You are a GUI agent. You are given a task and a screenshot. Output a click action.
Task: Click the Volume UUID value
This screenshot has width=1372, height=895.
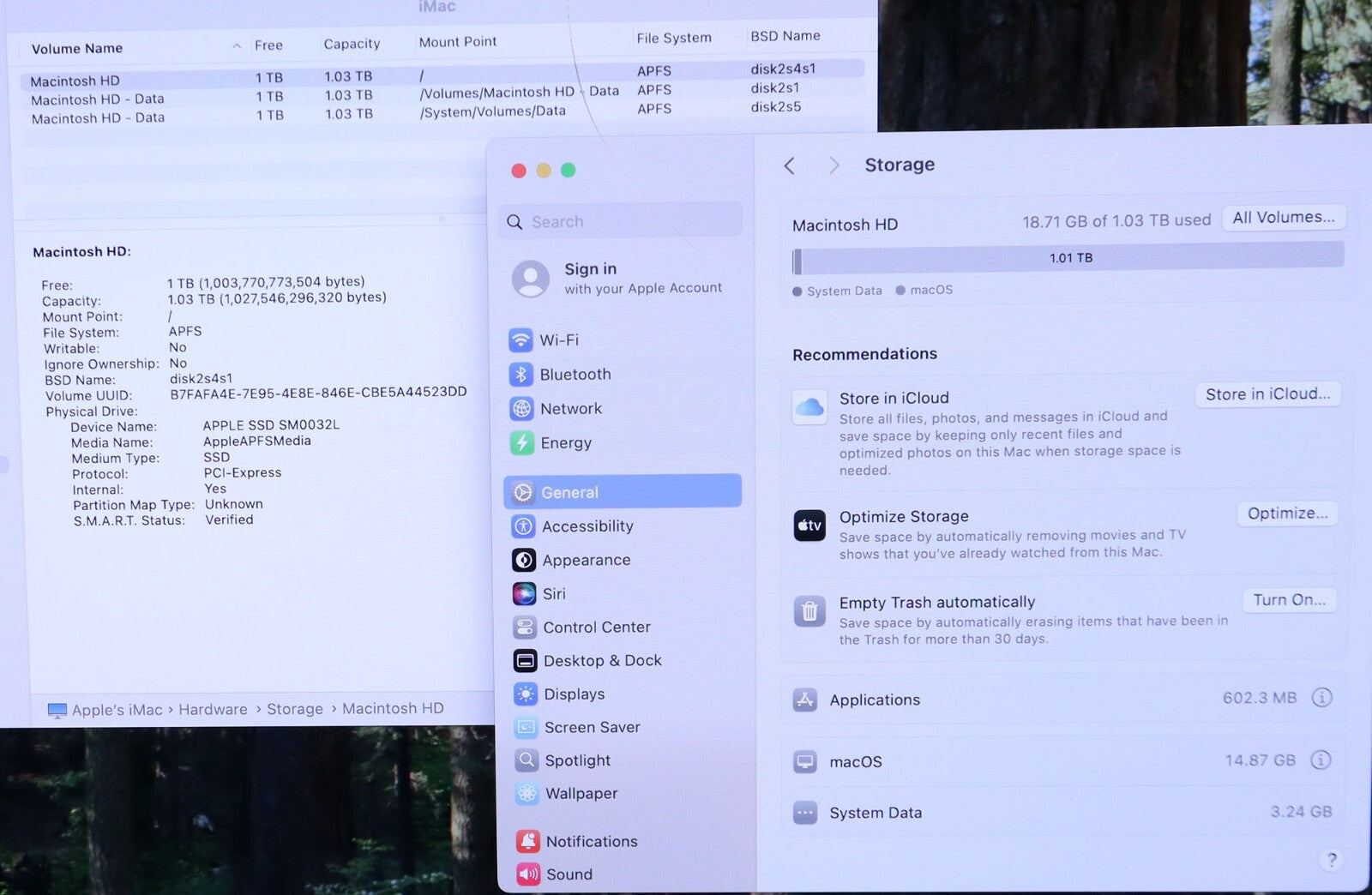click(318, 393)
